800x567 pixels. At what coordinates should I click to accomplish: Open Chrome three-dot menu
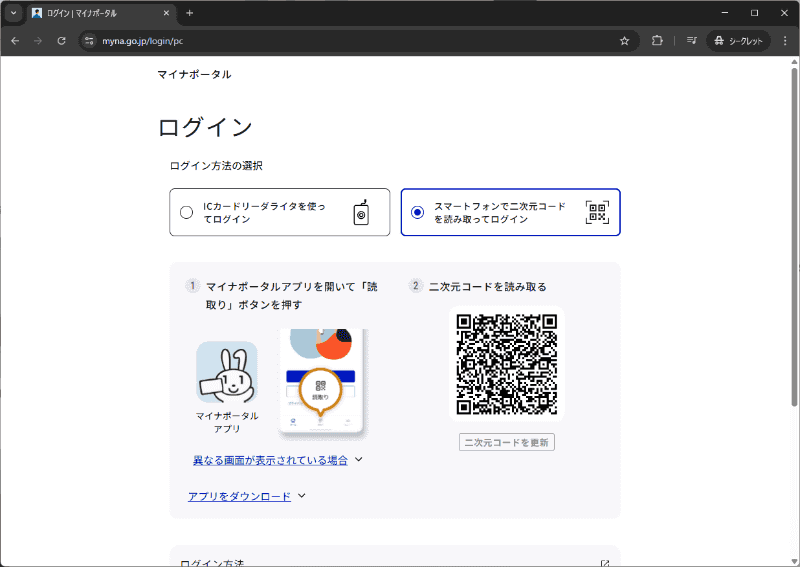tap(785, 41)
